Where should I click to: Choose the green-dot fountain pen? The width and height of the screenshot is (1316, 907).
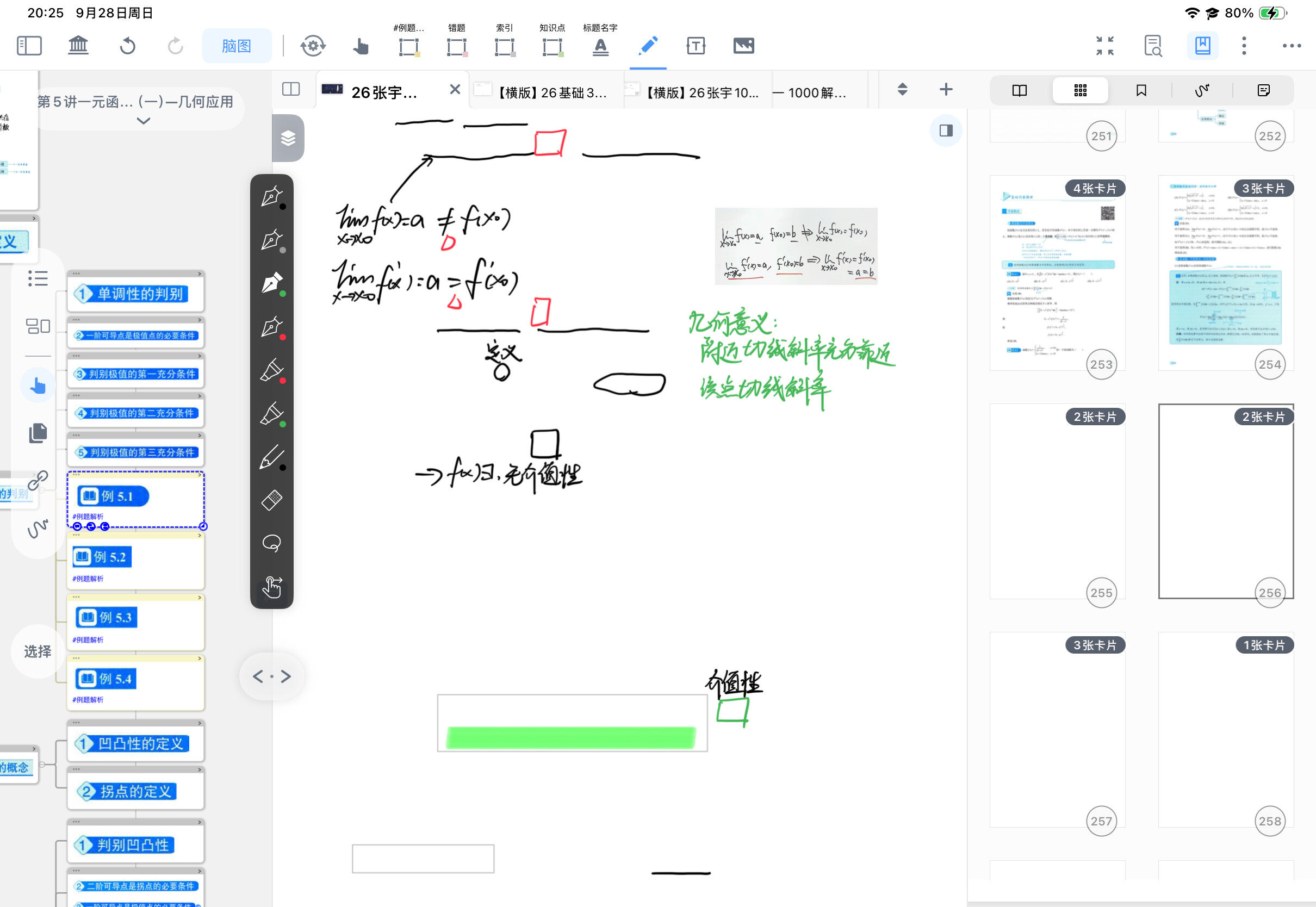pos(271,283)
